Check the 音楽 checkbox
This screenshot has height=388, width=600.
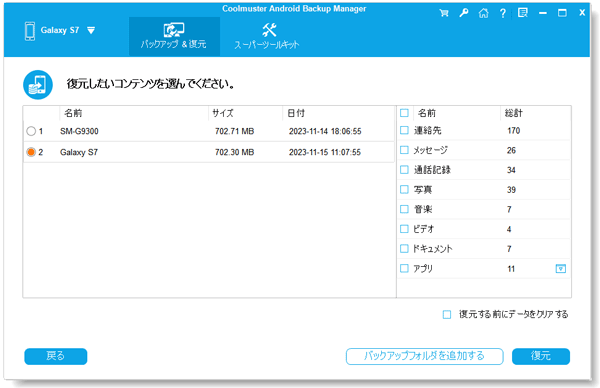(404, 209)
